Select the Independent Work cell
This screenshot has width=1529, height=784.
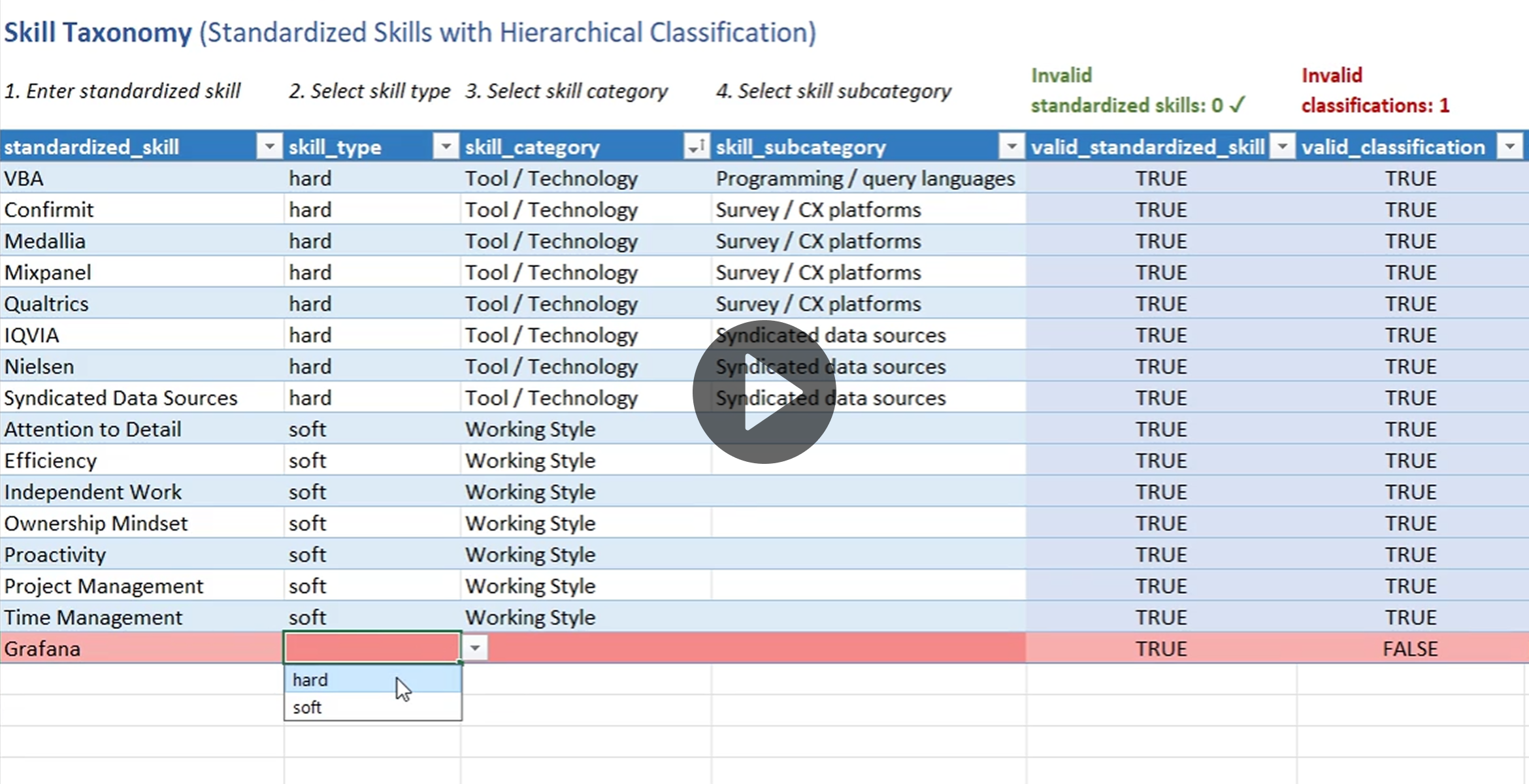coord(142,492)
